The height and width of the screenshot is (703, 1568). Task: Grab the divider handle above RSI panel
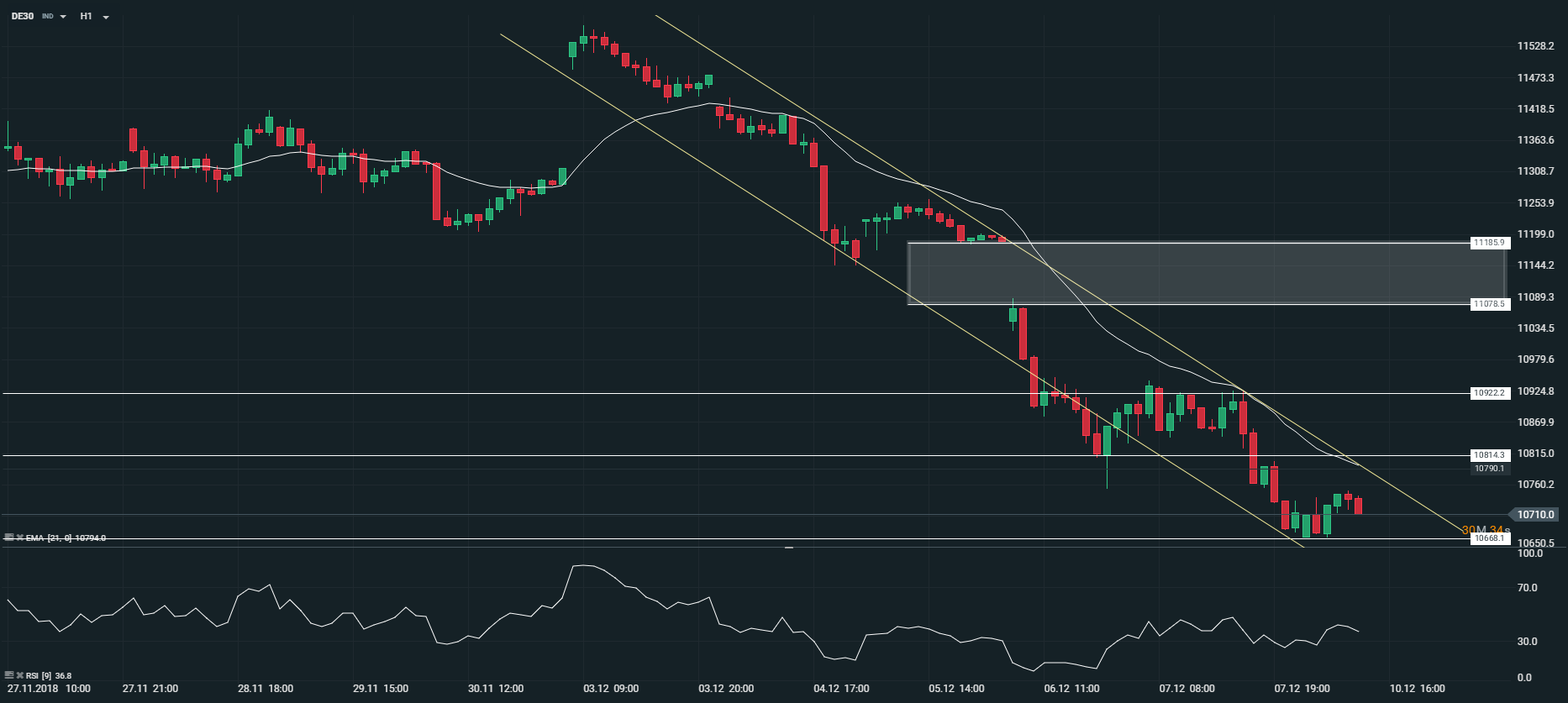point(789,548)
